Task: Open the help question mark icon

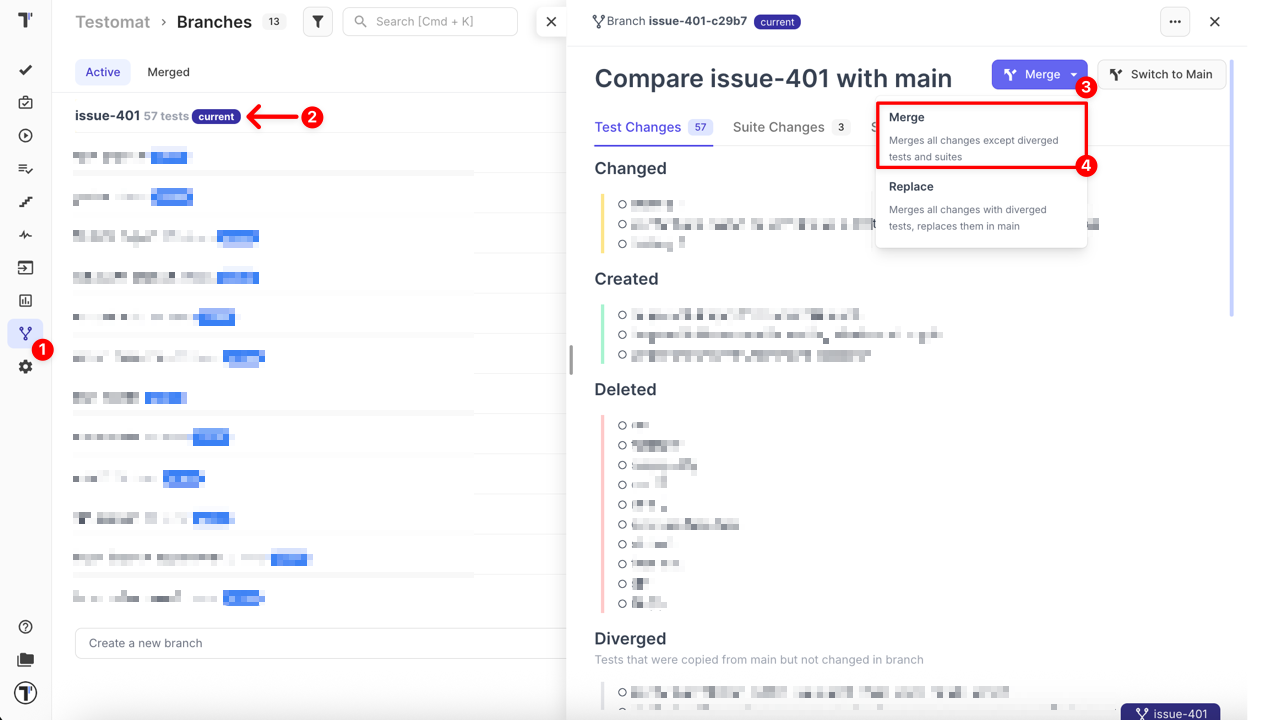Action: pyautogui.click(x=26, y=627)
